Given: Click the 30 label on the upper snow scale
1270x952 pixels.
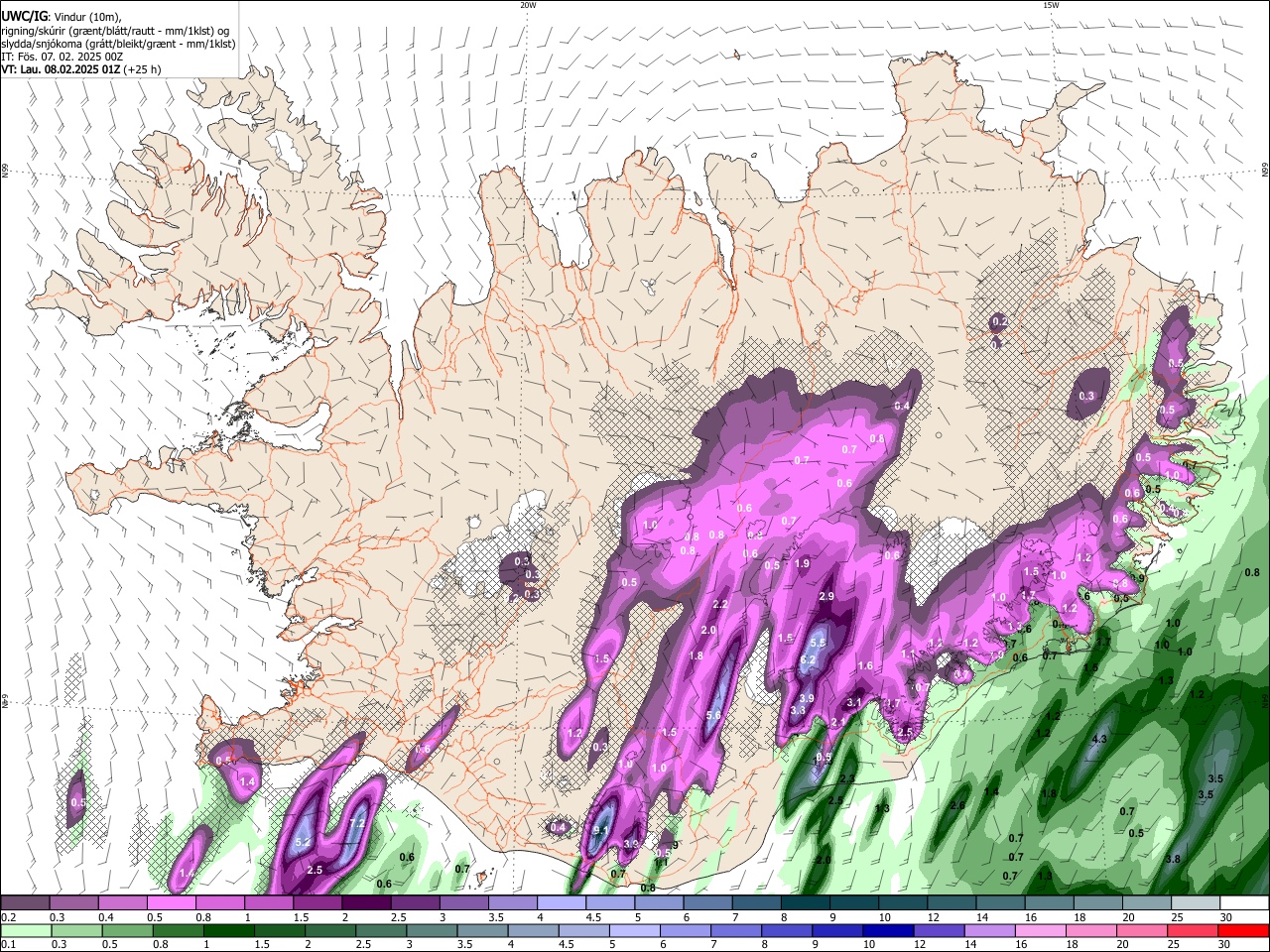Looking at the screenshot, I should pos(1225,917).
